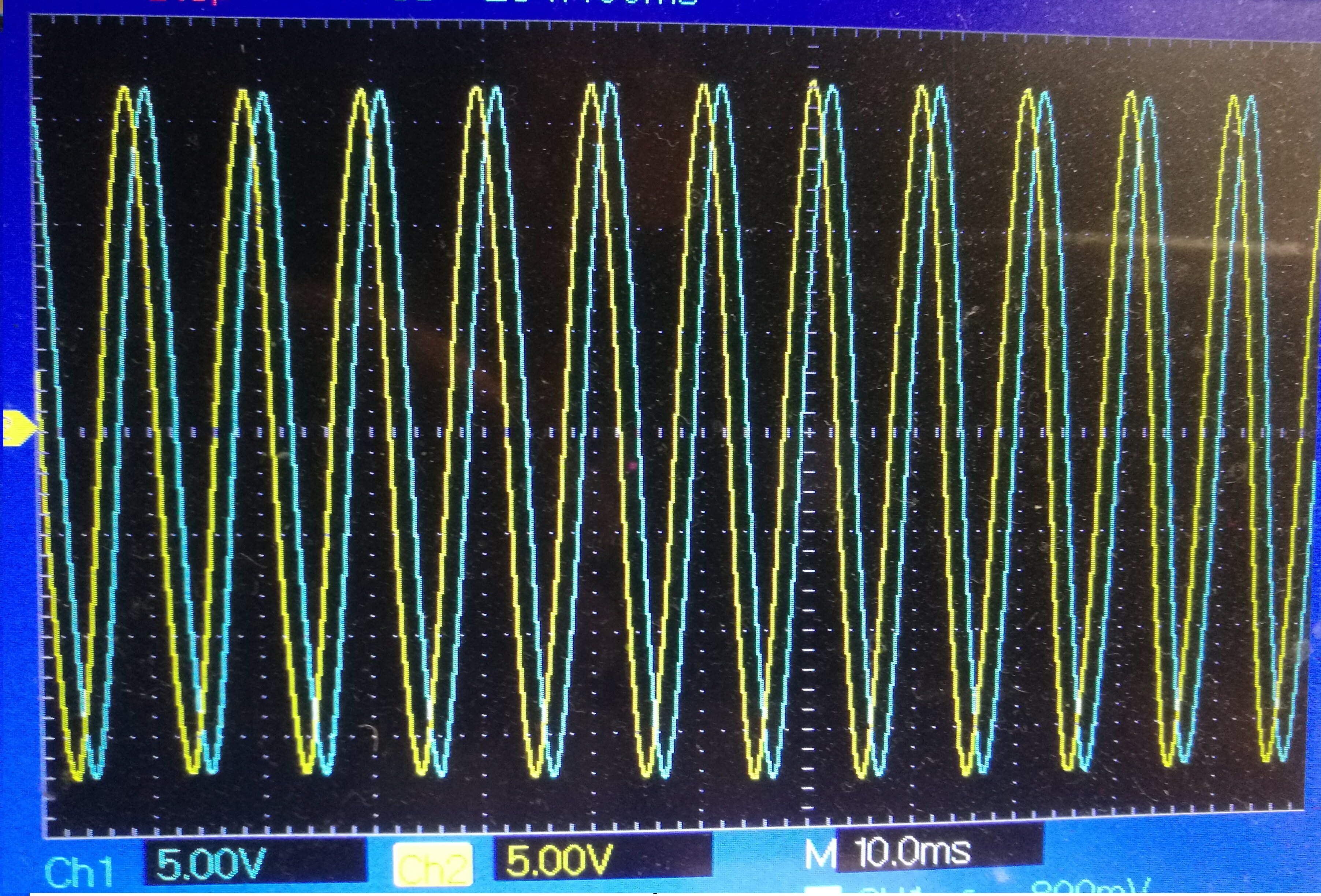This screenshot has height=896, width=1321.
Task: Click the Ch2 5.00V yellow scale readout
Action: [559, 860]
